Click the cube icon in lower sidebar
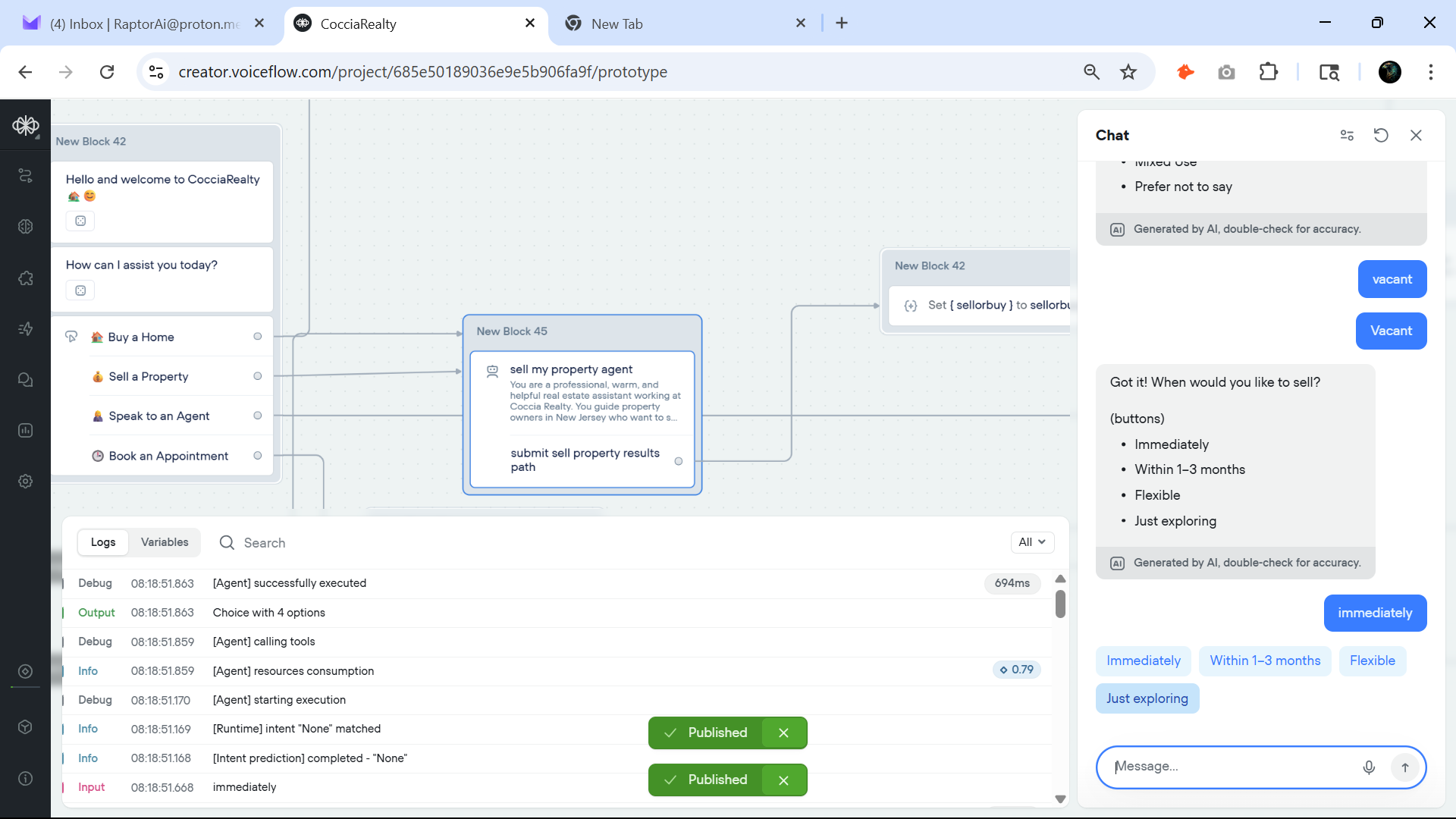 pos(25,726)
